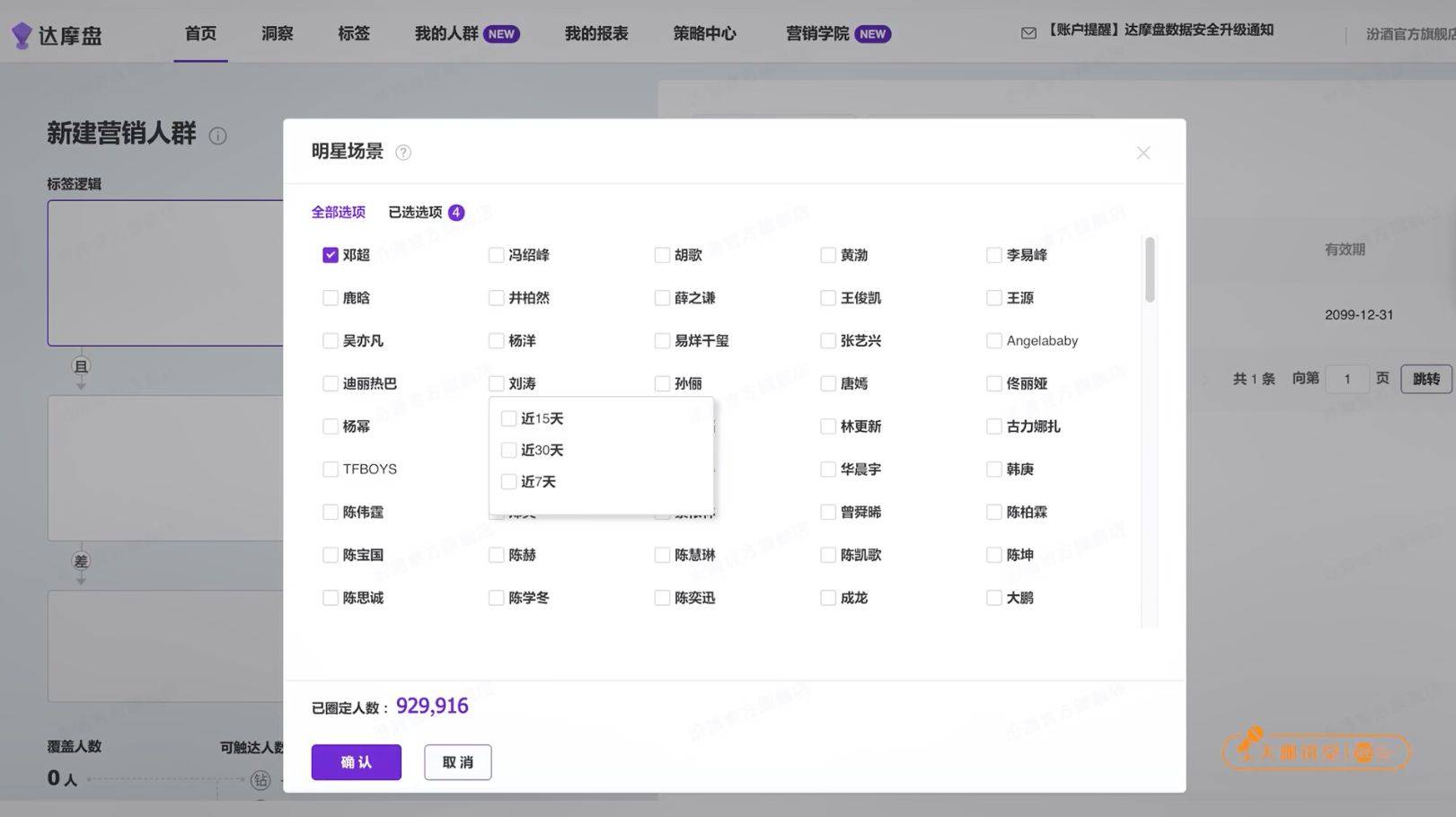Click the 钻 channel icon near 可触达人数
The width and height of the screenshot is (1456, 817).
click(x=260, y=779)
